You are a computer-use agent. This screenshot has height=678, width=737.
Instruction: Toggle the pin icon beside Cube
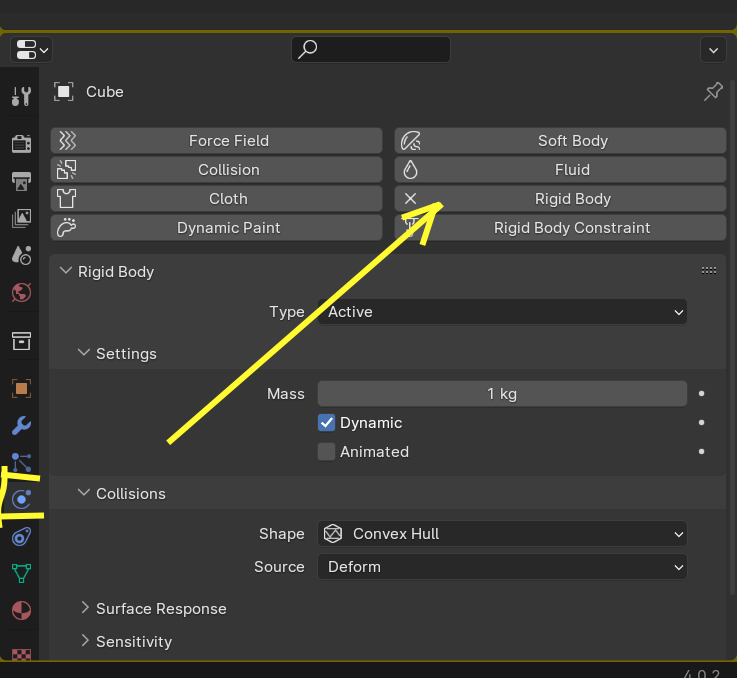point(713,92)
